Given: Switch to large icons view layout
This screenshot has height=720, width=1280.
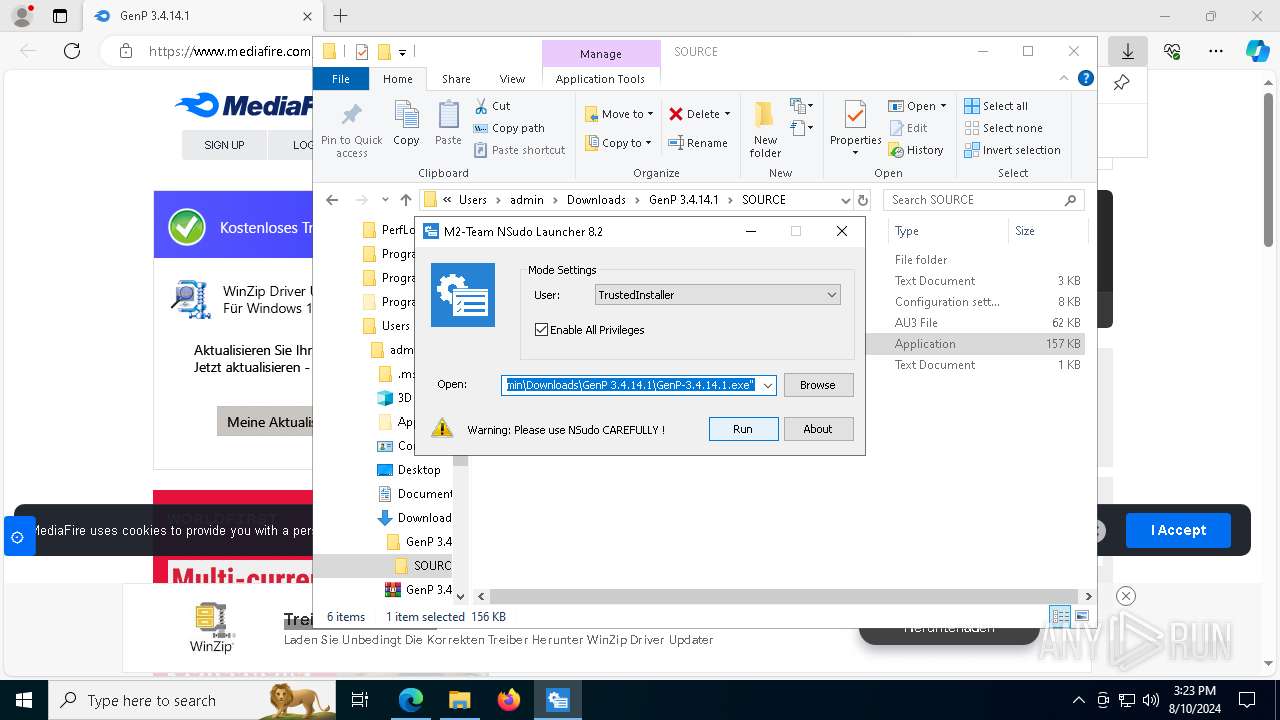Looking at the screenshot, I should (x=1081, y=617).
